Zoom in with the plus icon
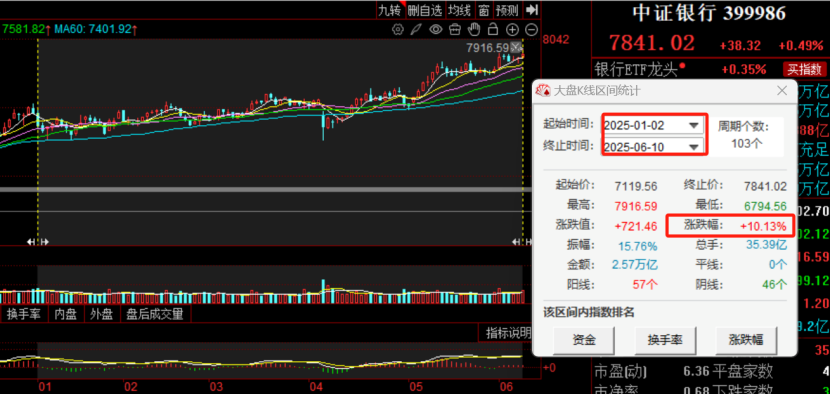 (512, 30)
